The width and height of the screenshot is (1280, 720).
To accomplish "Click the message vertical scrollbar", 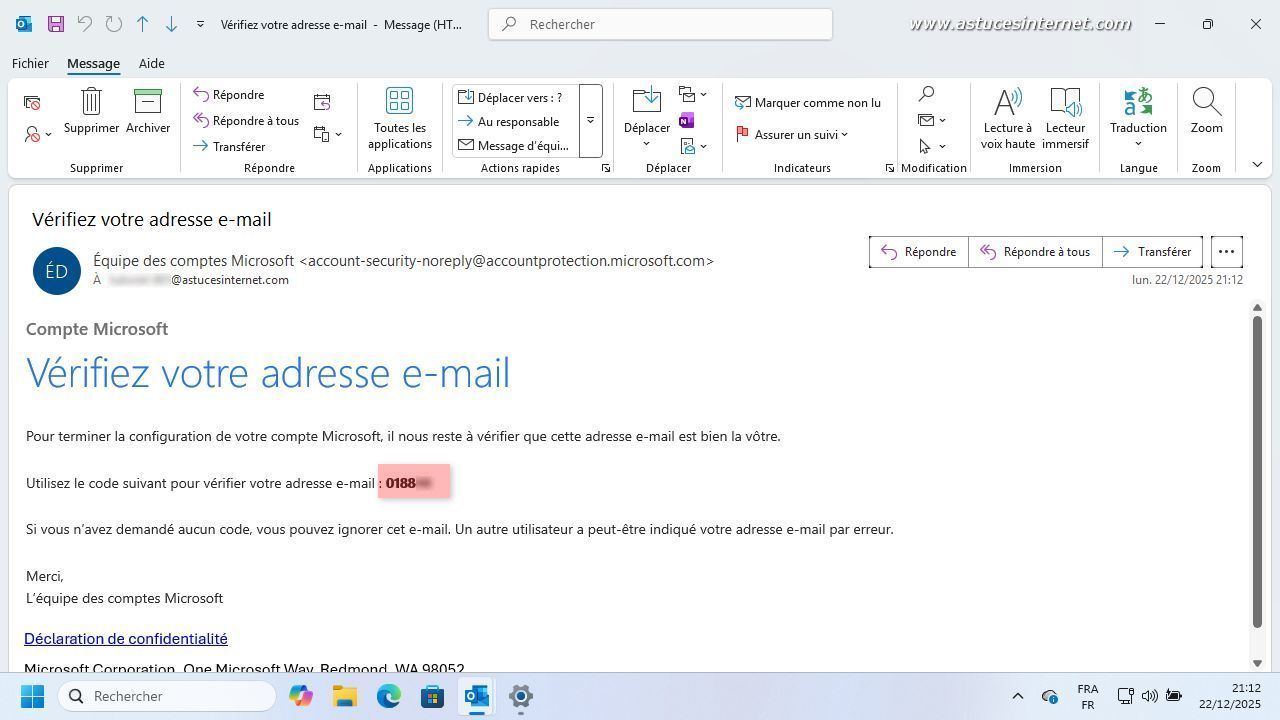I will click(x=1257, y=470).
